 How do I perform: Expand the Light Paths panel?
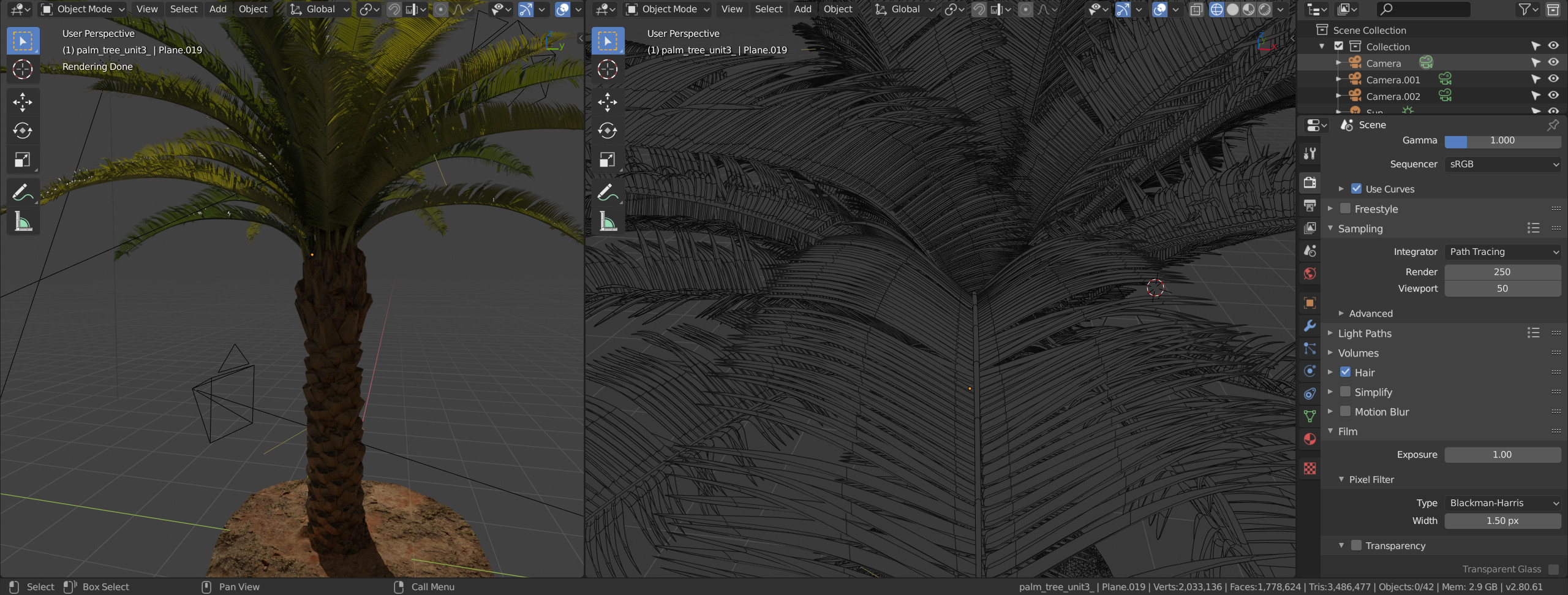coord(1365,333)
